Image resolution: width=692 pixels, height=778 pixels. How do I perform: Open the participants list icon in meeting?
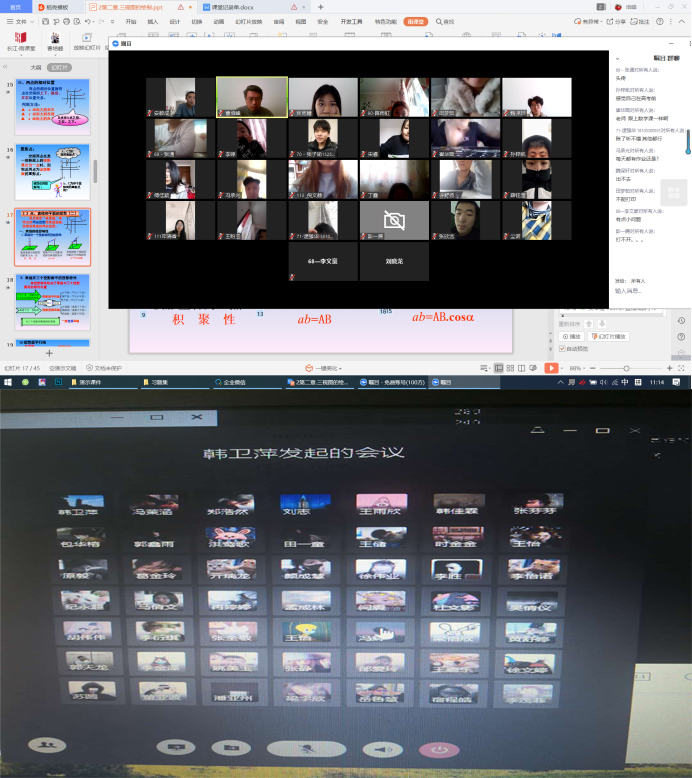coord(43,746)
